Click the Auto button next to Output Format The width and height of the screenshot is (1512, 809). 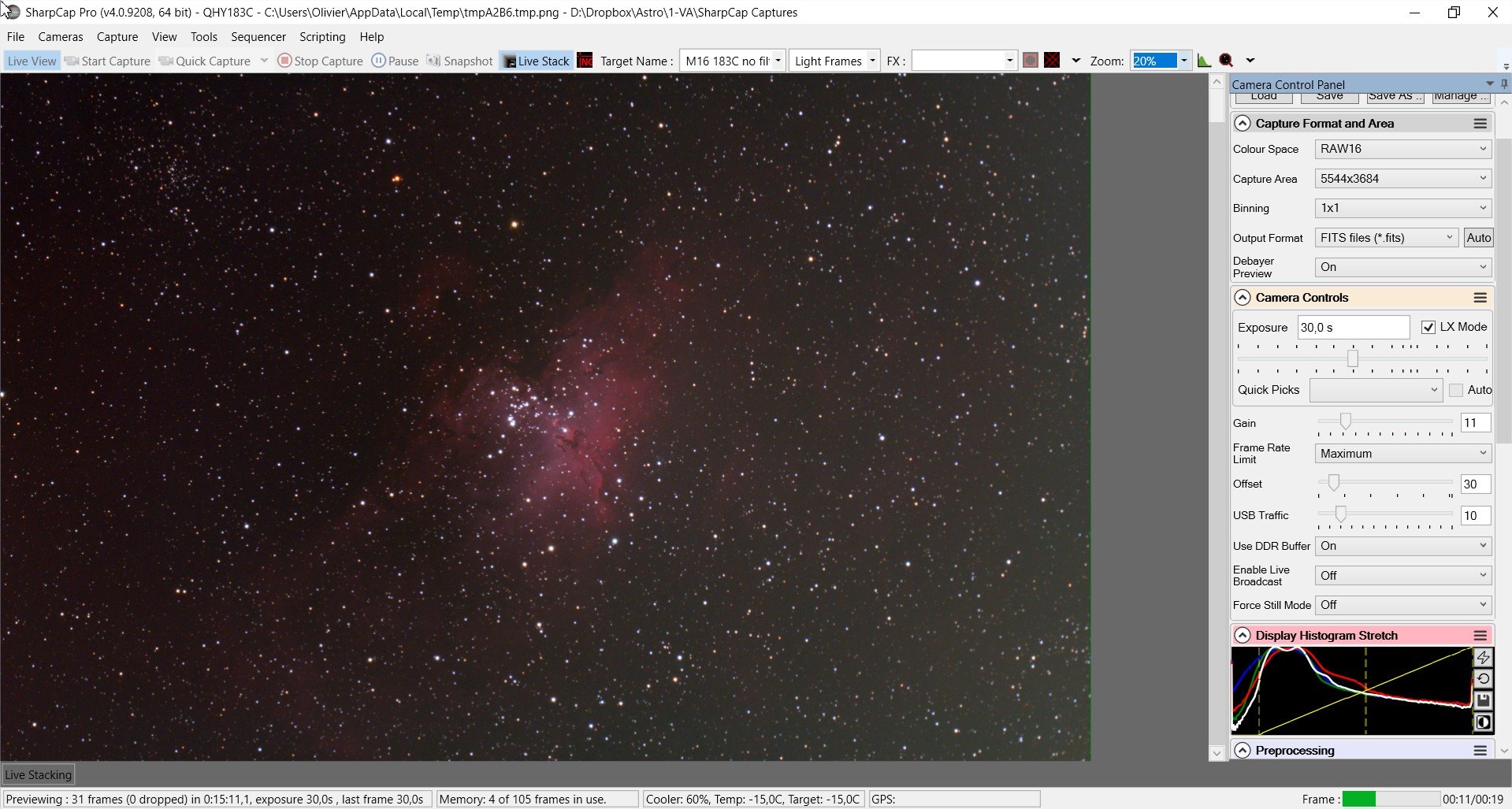point(1478,238)
